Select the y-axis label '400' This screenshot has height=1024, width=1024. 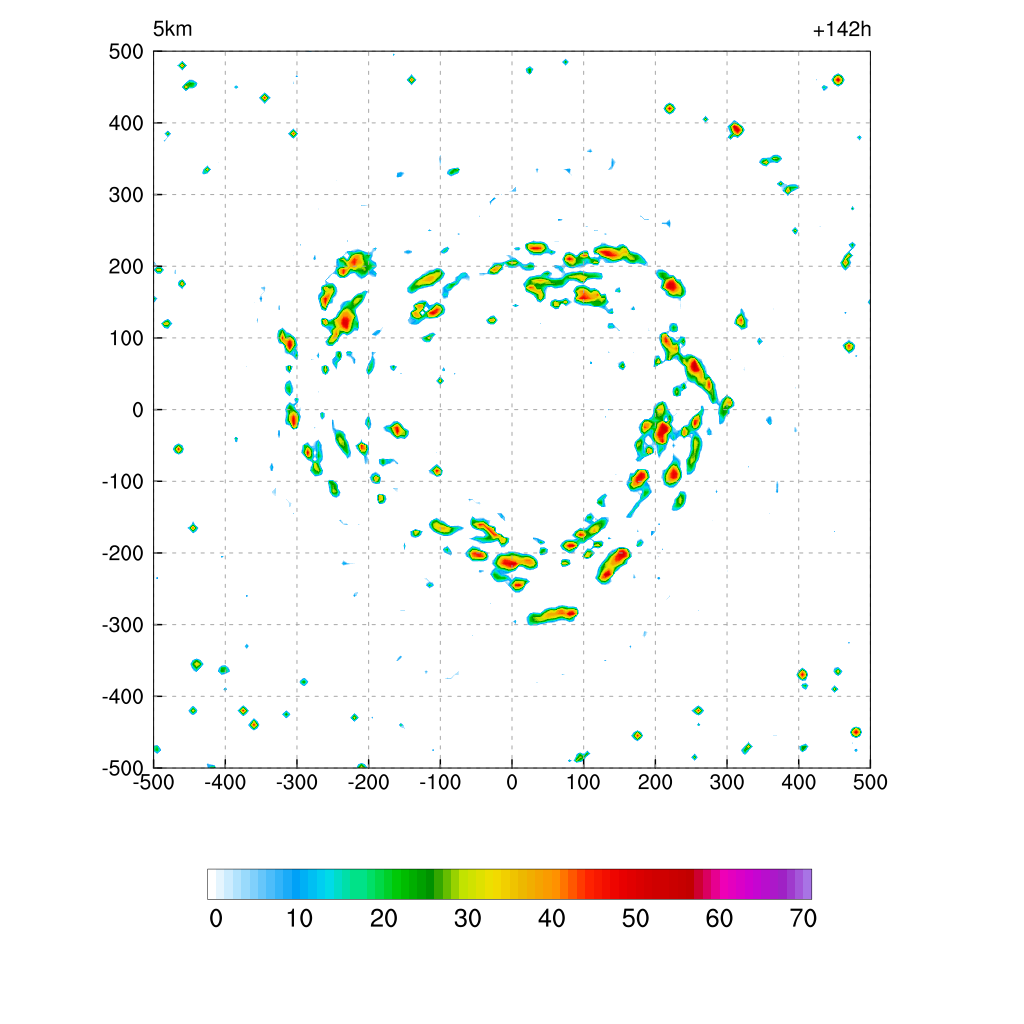126,123
